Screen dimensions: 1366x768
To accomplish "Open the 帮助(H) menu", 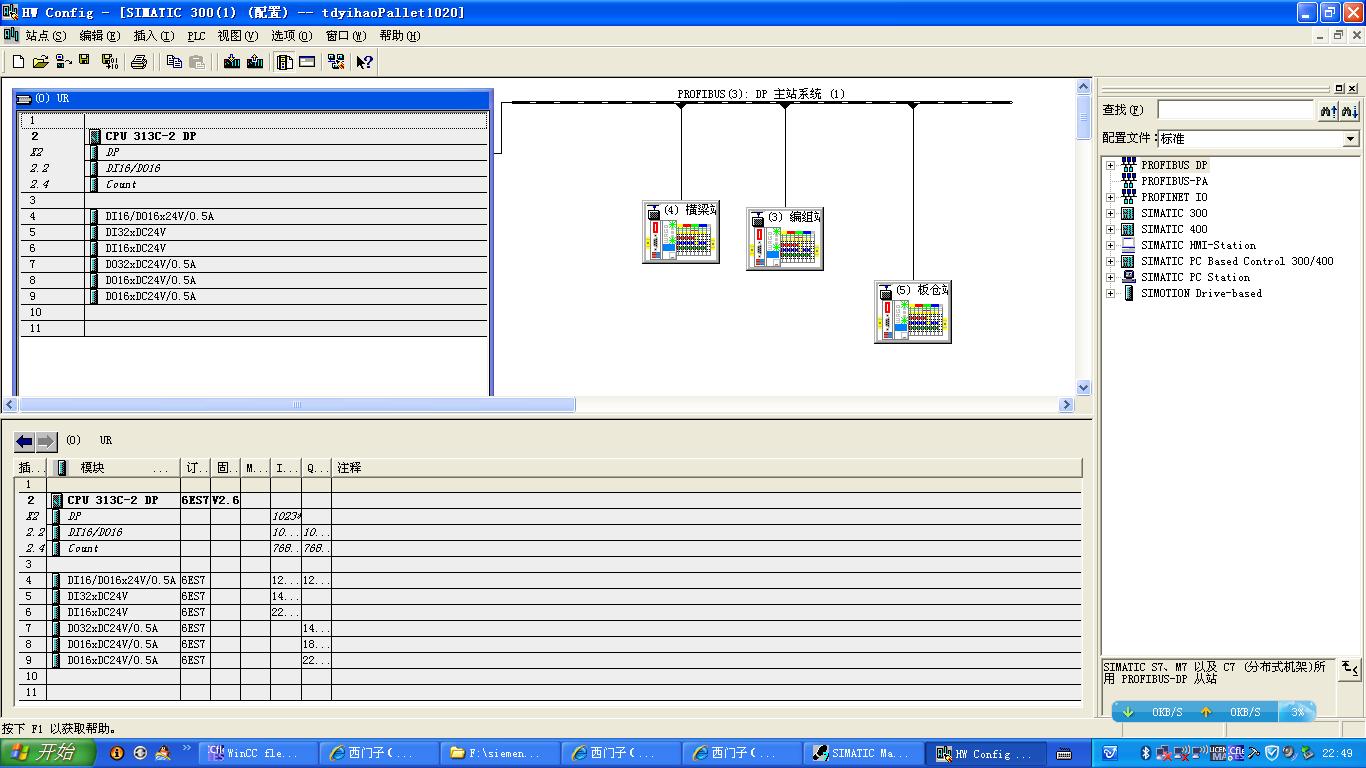I will 399,36.
